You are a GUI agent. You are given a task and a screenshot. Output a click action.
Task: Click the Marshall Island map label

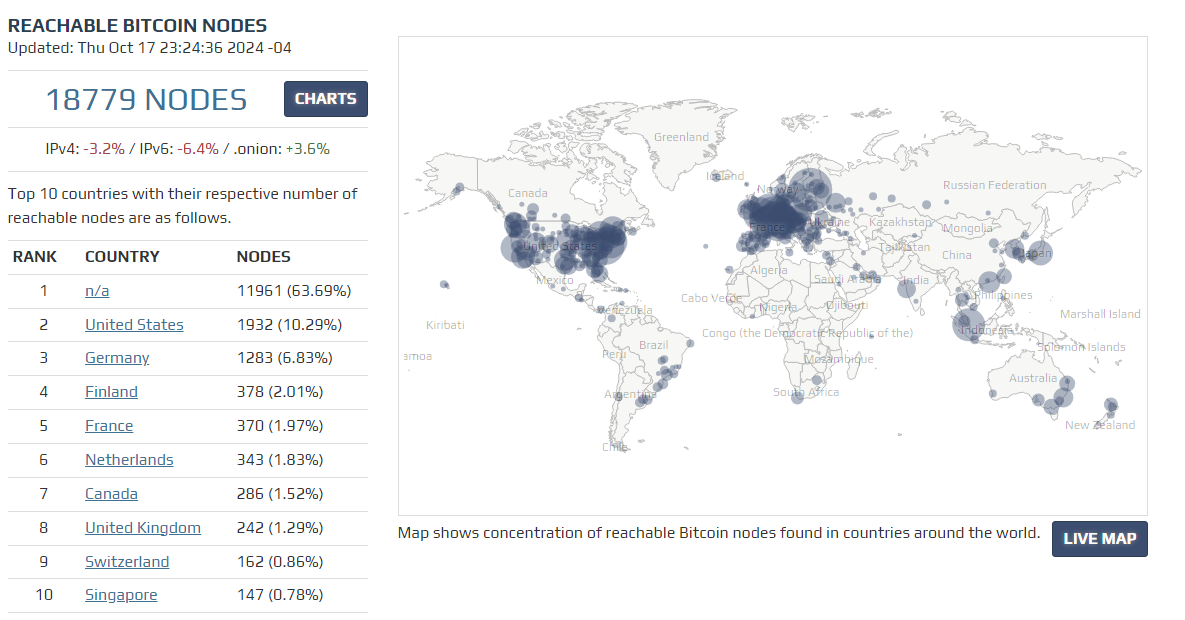(x=1100, y=315)
